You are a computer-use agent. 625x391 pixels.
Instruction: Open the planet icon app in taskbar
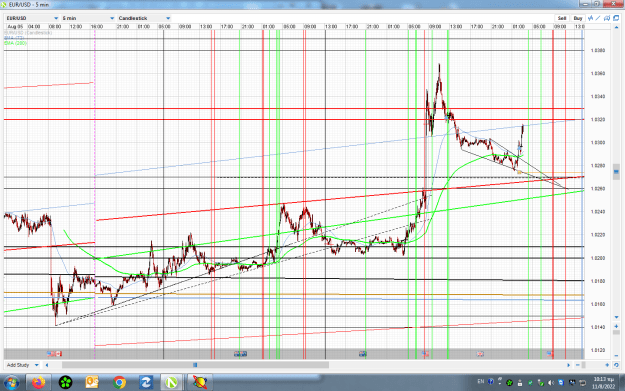(199, 383)
